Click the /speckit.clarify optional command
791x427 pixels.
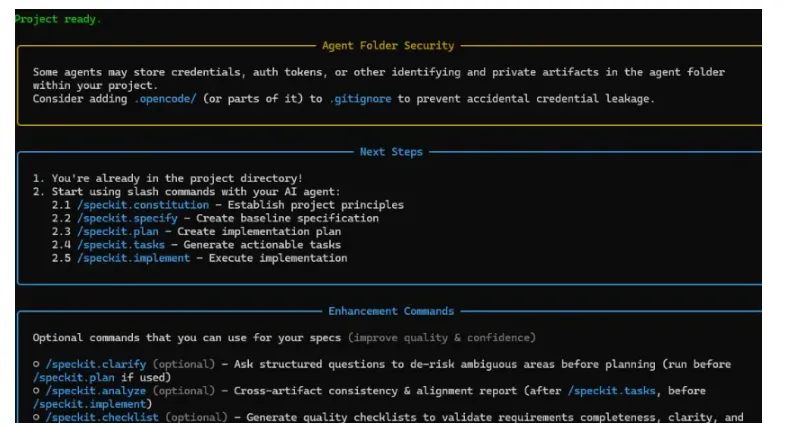click(96, 364)
